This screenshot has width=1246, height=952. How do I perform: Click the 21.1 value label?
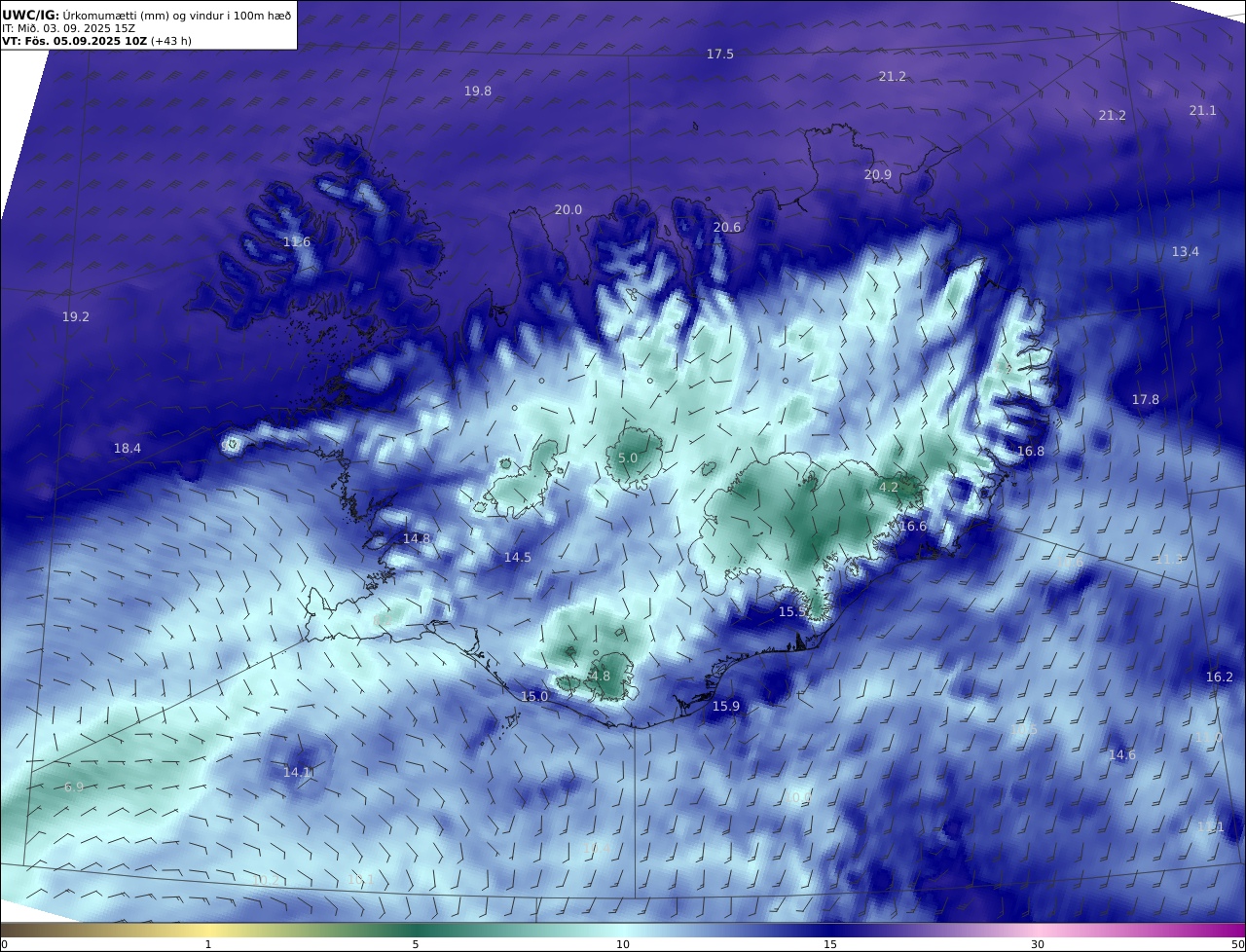tap(1203, 111)
